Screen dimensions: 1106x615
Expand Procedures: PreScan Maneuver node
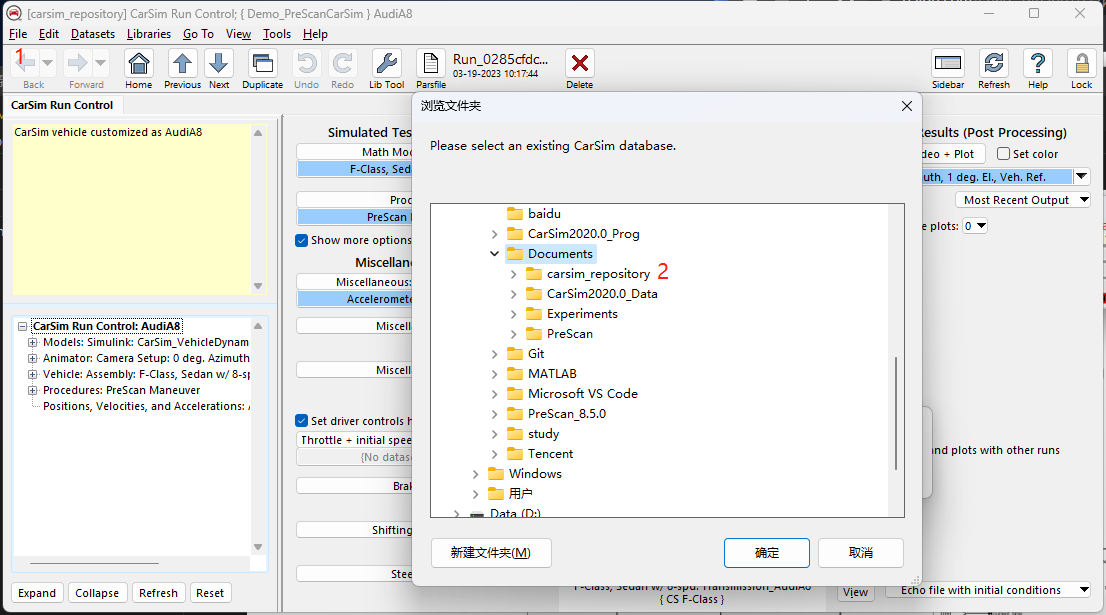click(x=32, y=390)
